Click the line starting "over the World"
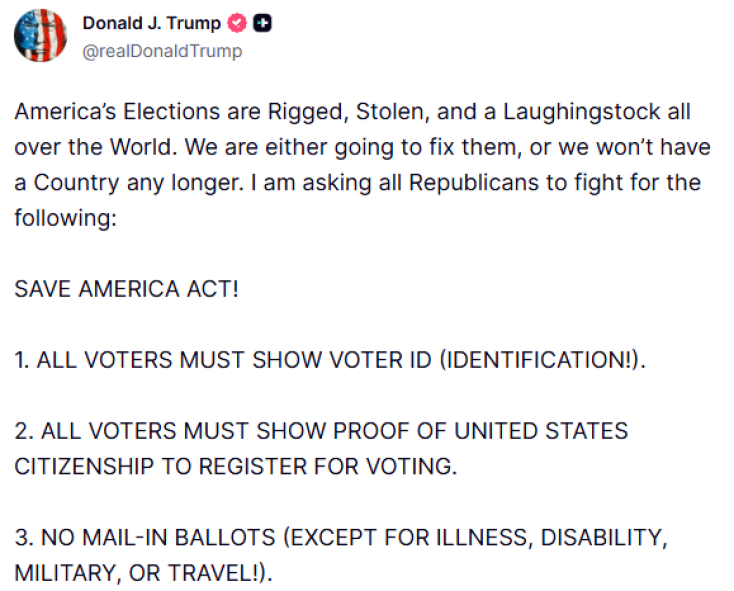The height and width of the screenshot is (591, 734). coord(362,147)
